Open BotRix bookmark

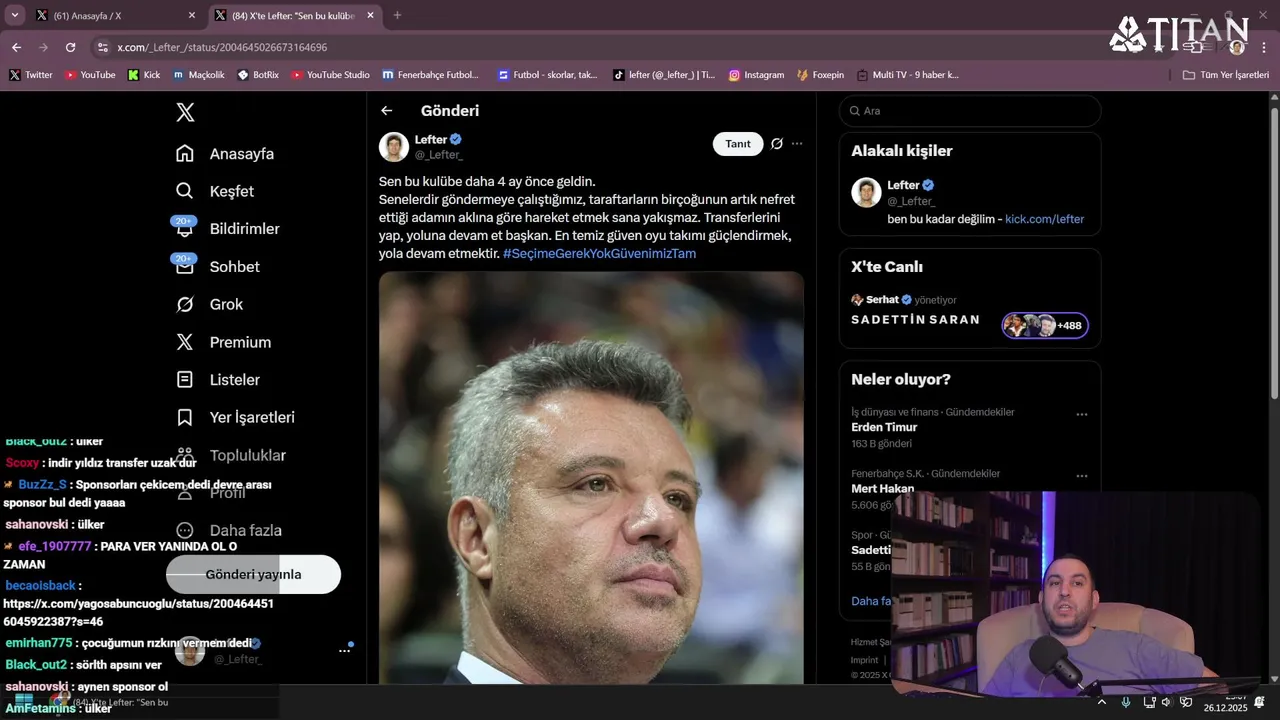click(258, 75)
